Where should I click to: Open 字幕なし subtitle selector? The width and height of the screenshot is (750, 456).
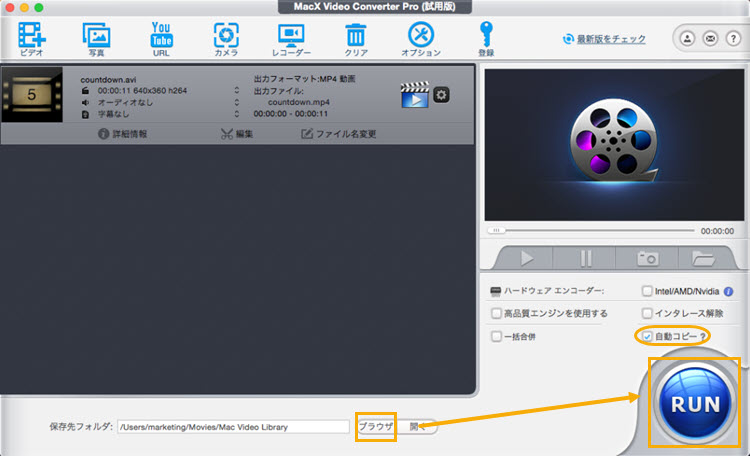[x=236, y=114]
